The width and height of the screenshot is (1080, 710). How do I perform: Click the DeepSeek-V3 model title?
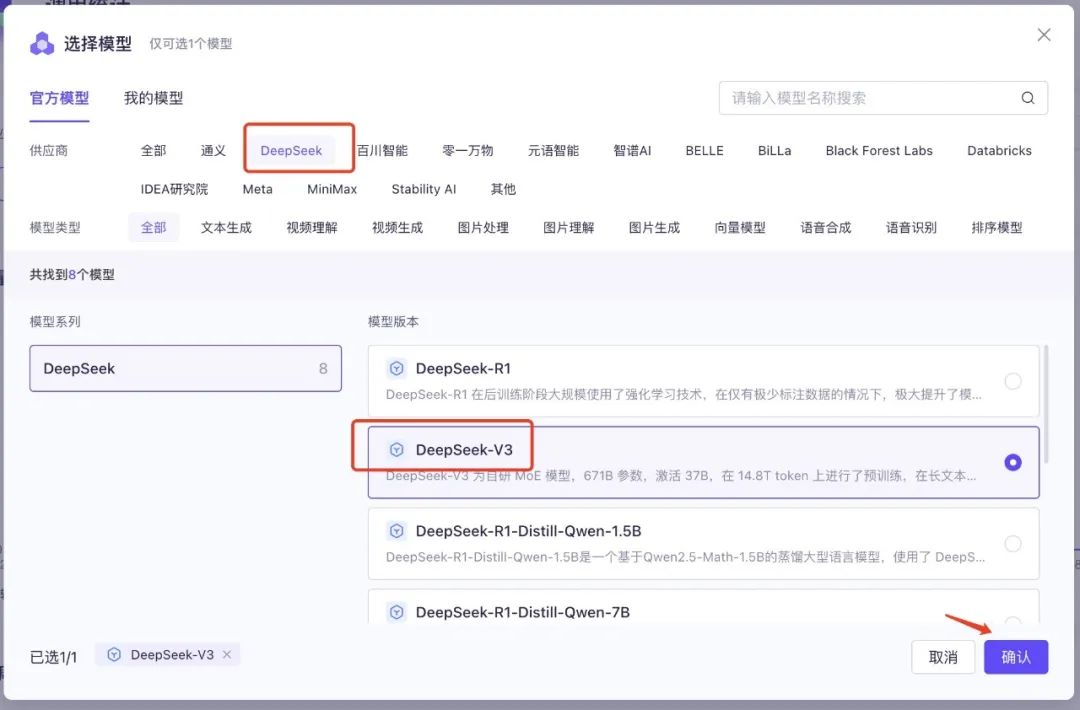point(464,450)
